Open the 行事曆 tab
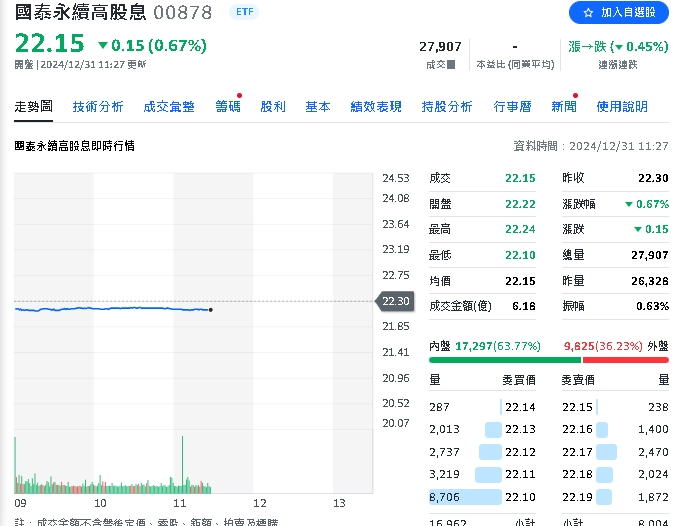 click(x=512, y=107)
